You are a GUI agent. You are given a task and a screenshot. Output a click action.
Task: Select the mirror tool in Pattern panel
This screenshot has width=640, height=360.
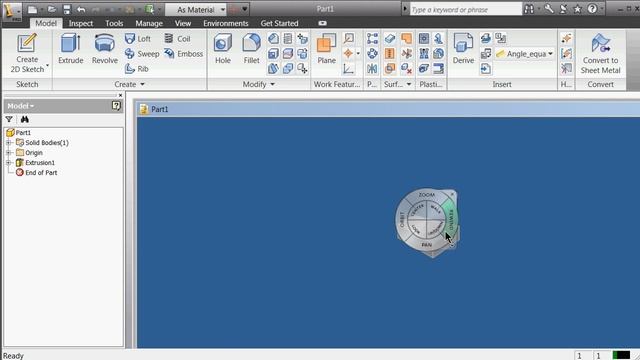point(372,69)
